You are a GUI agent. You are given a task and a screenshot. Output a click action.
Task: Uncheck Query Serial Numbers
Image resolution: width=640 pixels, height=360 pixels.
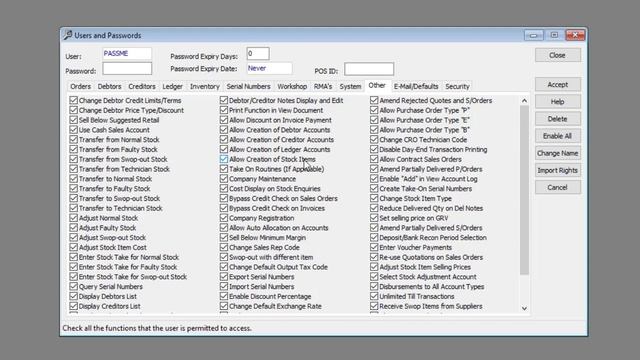point(73,287)
